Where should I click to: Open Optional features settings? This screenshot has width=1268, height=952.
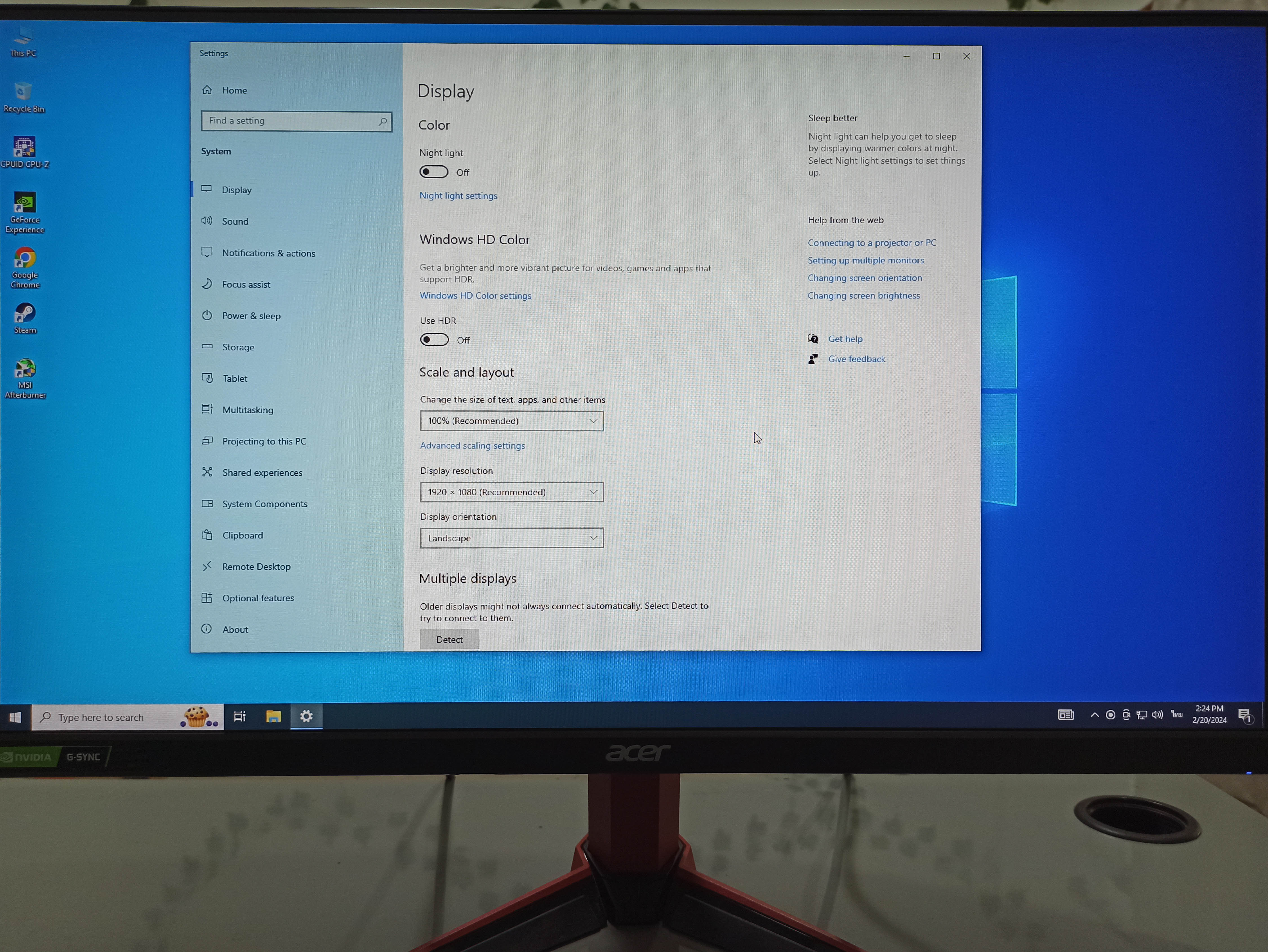coord(296,598)
